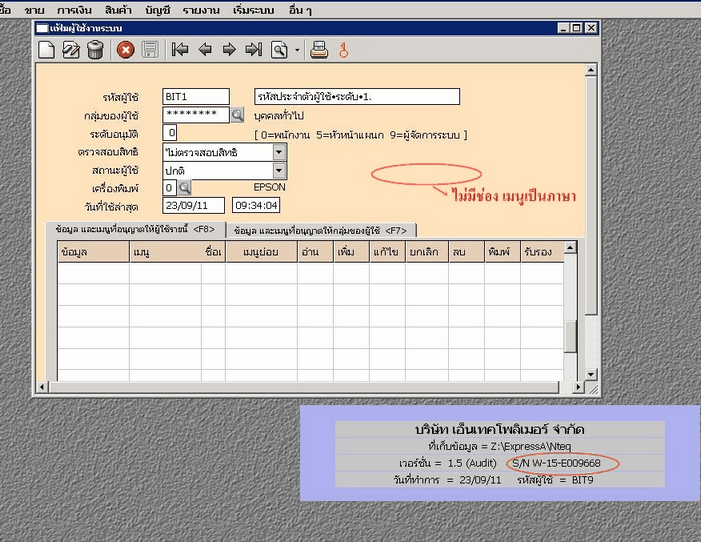Expand the ตรวจสอบสิทธิ dropdown
The width and height of the screenshot is (701, 542).
coord(279,152)
